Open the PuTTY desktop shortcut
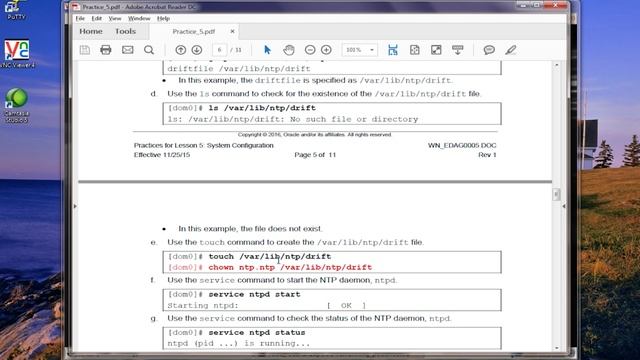This screenshot has height=360, width=640. [x=16, y=10]
